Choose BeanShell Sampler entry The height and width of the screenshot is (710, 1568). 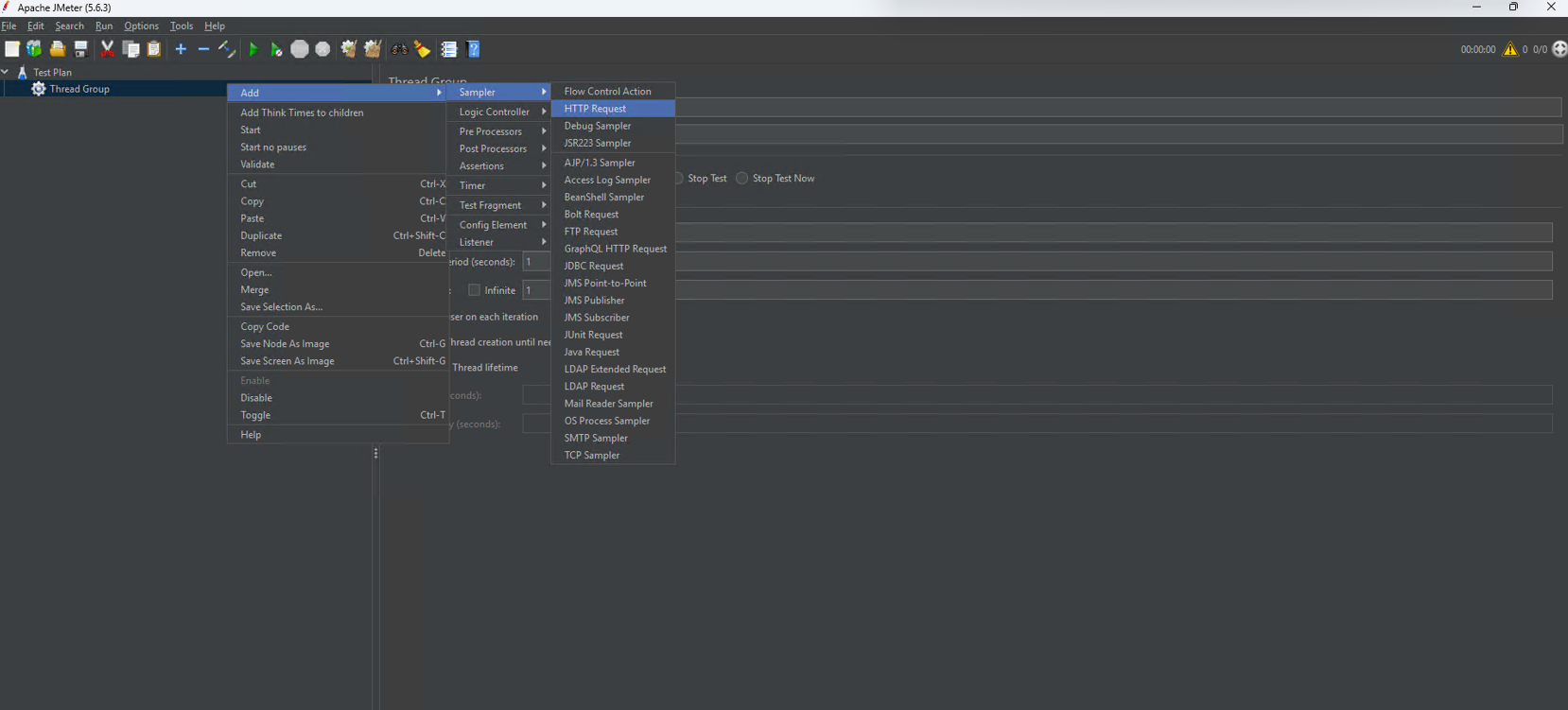click(613, 197)
